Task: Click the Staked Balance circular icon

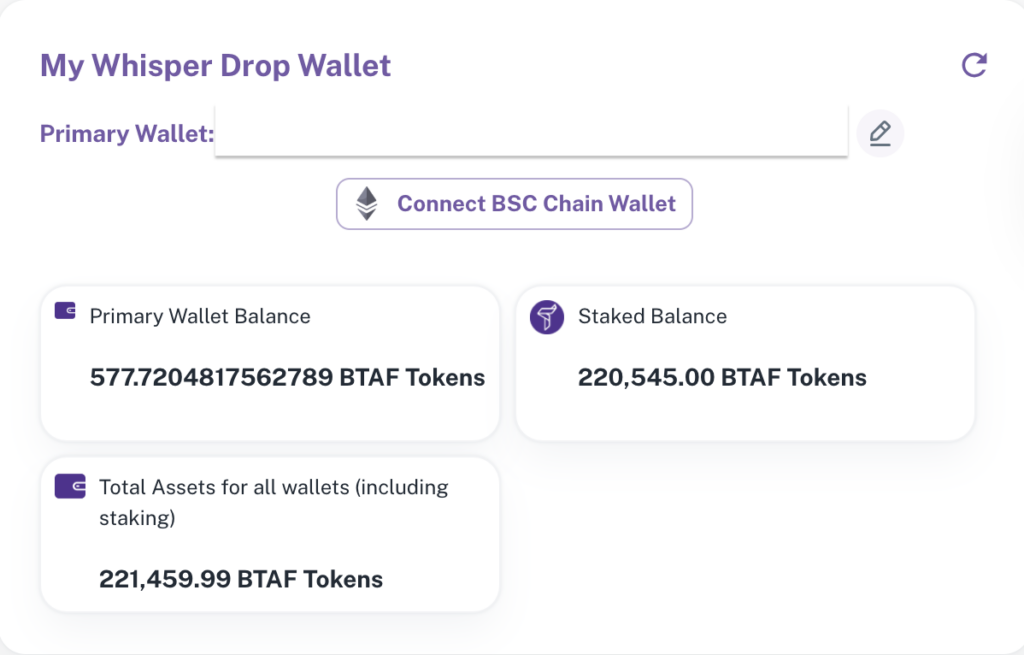Action: tap(547, 317)
